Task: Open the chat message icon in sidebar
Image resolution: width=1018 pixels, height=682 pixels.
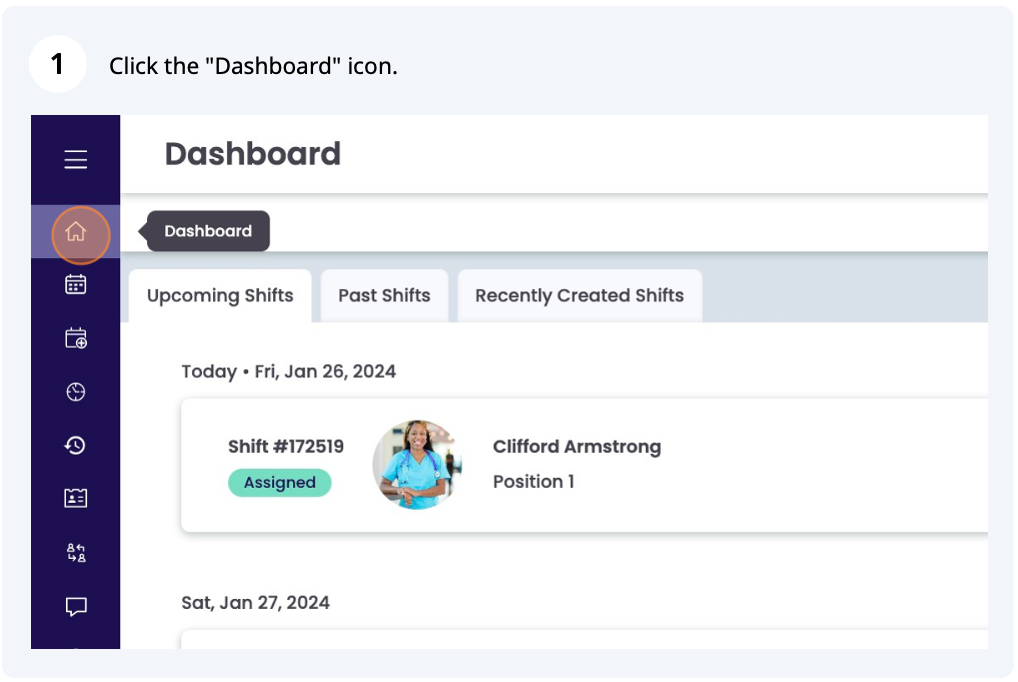Action: [x=76, y=606]
